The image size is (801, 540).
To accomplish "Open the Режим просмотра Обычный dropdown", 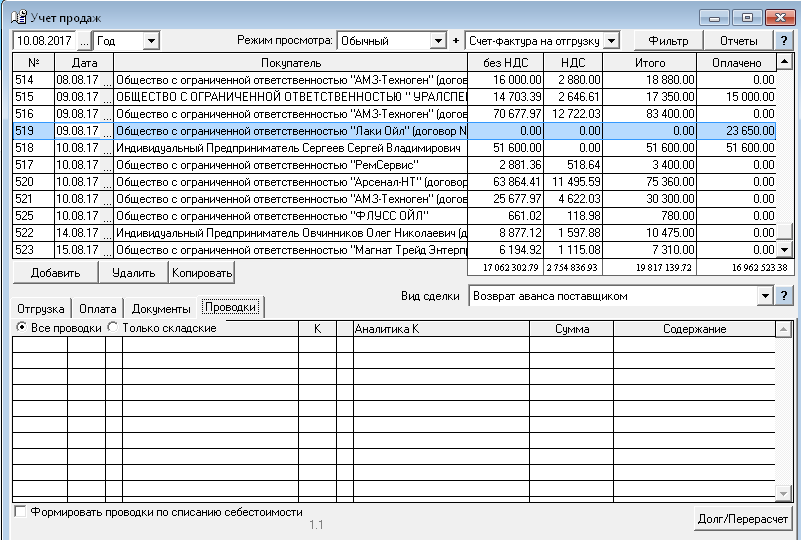I will click(x=437, y=41).
